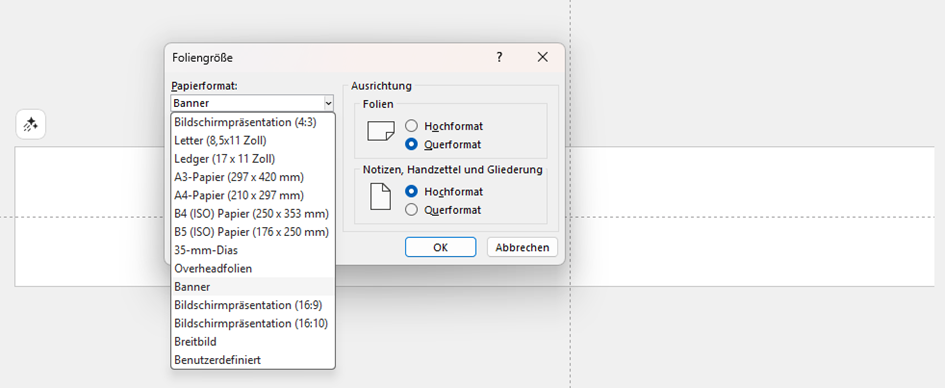Close the Foliengröße dialog

(x=542, y=57)
